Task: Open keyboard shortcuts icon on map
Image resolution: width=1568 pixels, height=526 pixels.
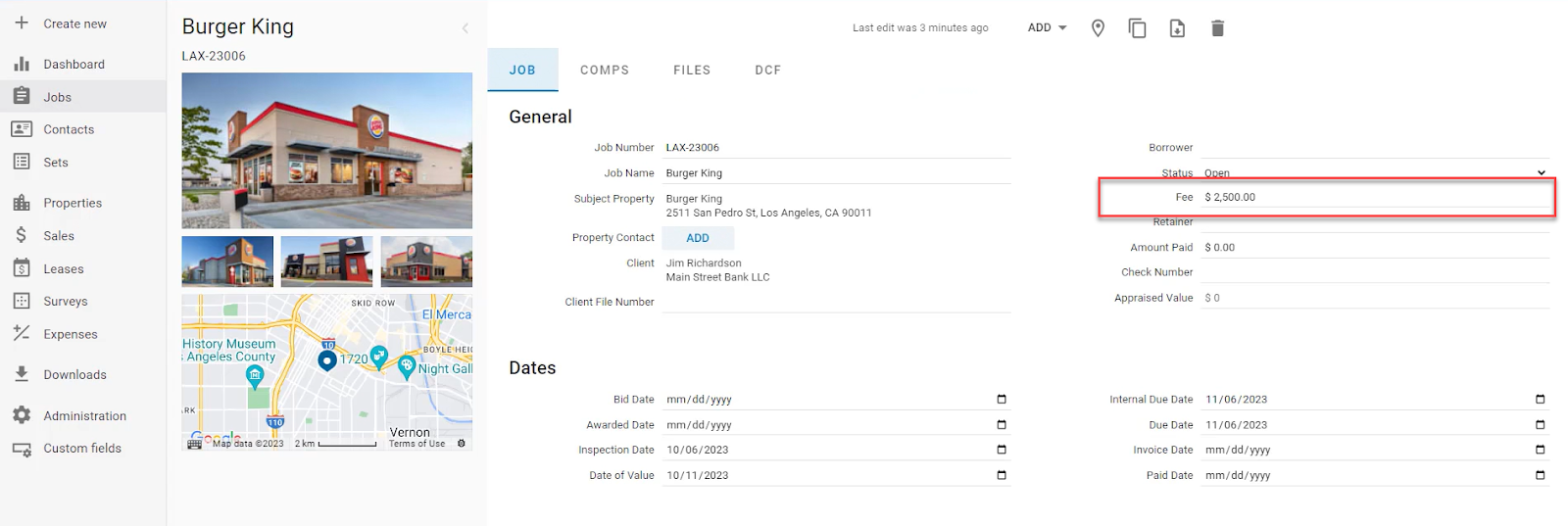Action: pos(194,444)
